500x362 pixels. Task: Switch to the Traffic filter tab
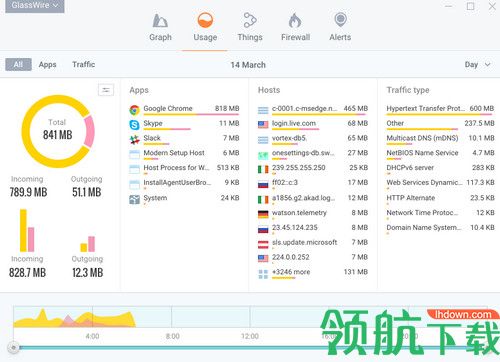point(84,64)
